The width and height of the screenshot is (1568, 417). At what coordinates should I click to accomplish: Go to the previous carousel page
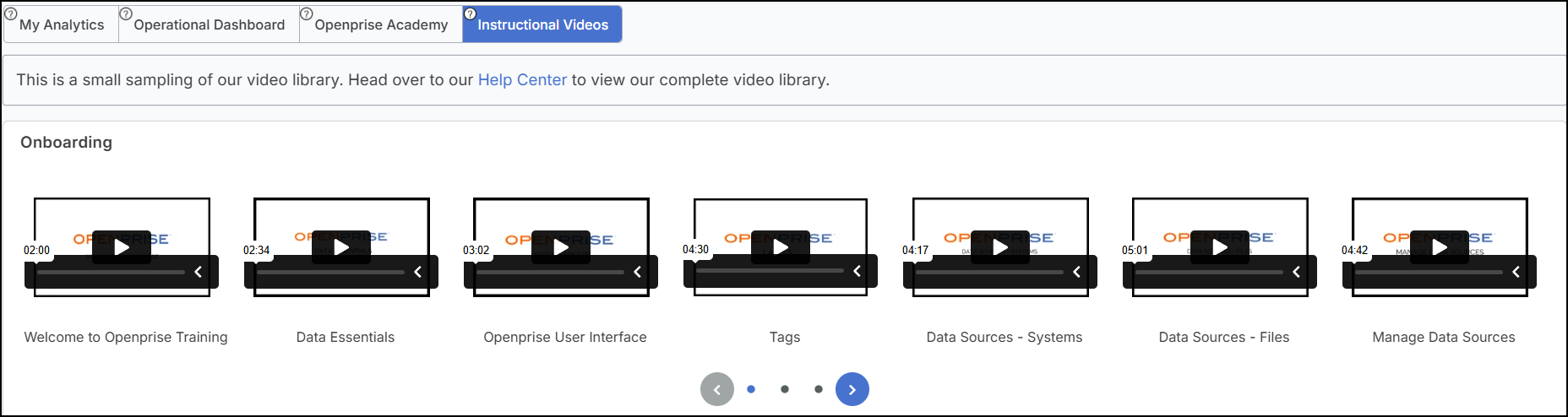click(x=717, y=389)
